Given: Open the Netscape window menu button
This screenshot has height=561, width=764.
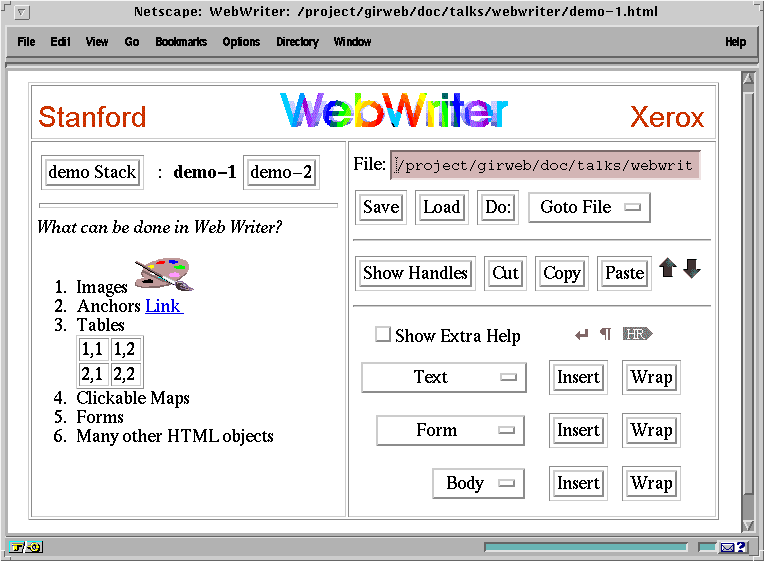Looking at the screenshot, I should pyautogui.click(x=21, y=12).
